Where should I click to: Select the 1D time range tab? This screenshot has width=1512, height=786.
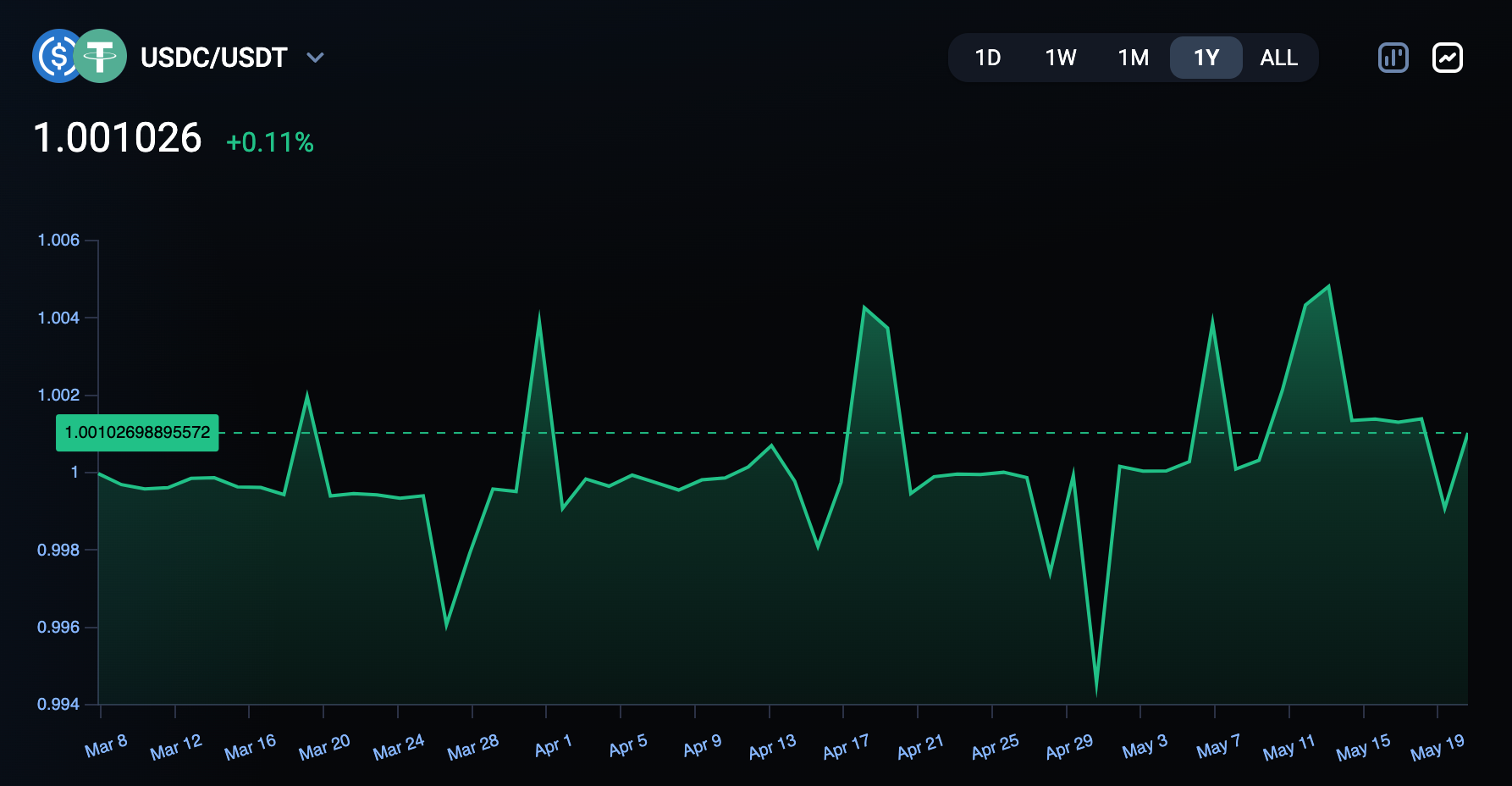988,58
